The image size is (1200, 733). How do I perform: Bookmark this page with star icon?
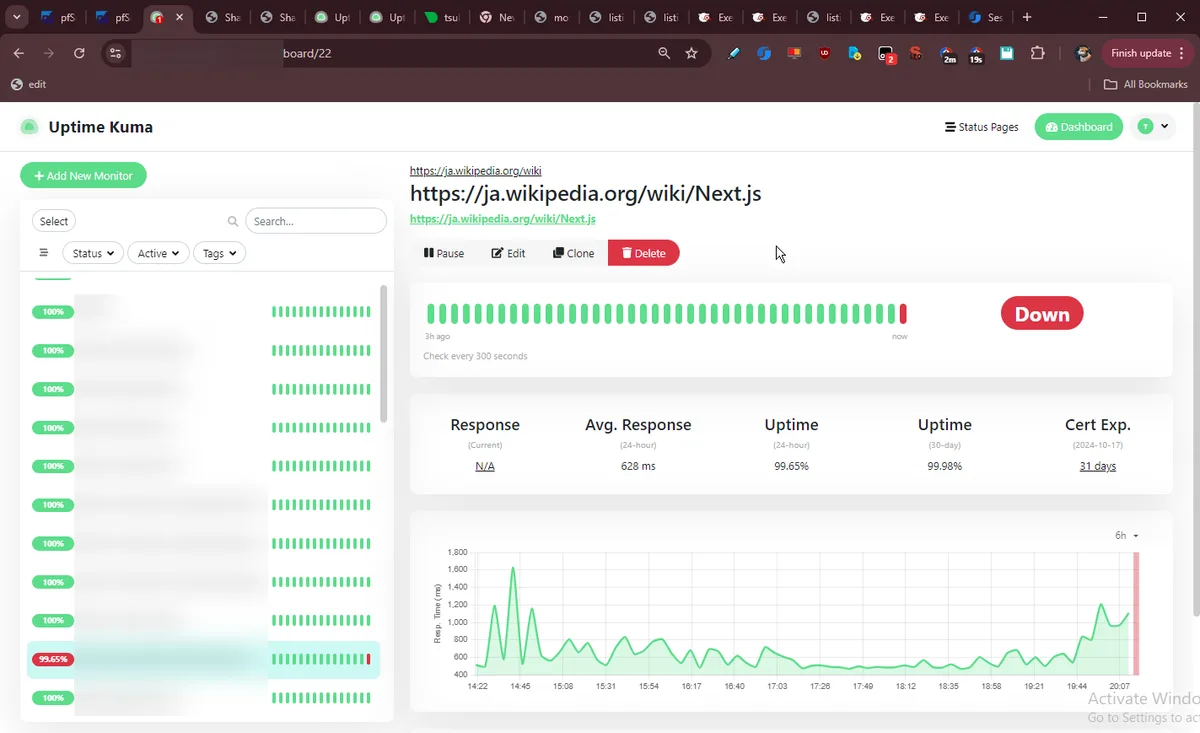point(691,53)
